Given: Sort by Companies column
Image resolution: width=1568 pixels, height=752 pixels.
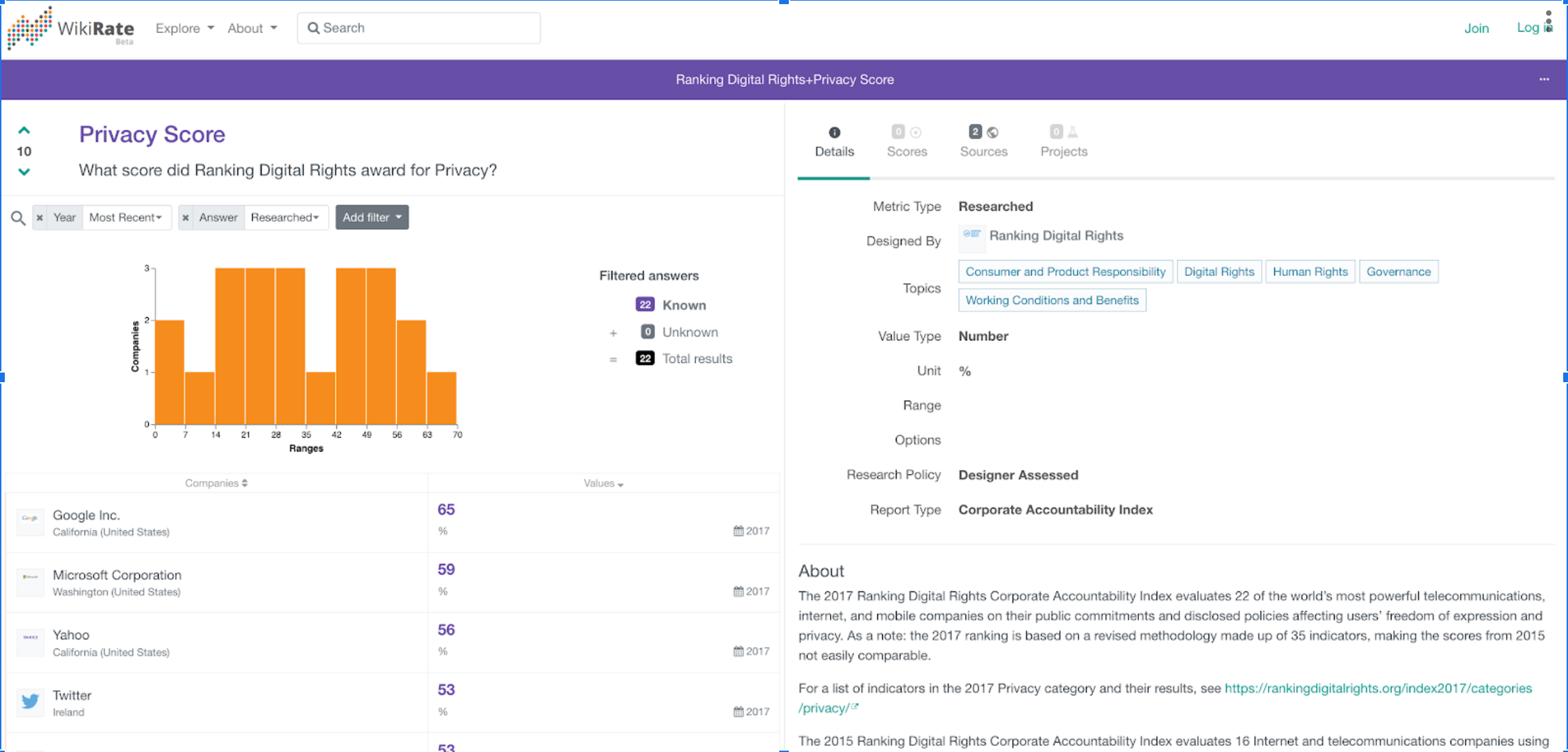Looking at the screenshot, I should click(216, 483).
